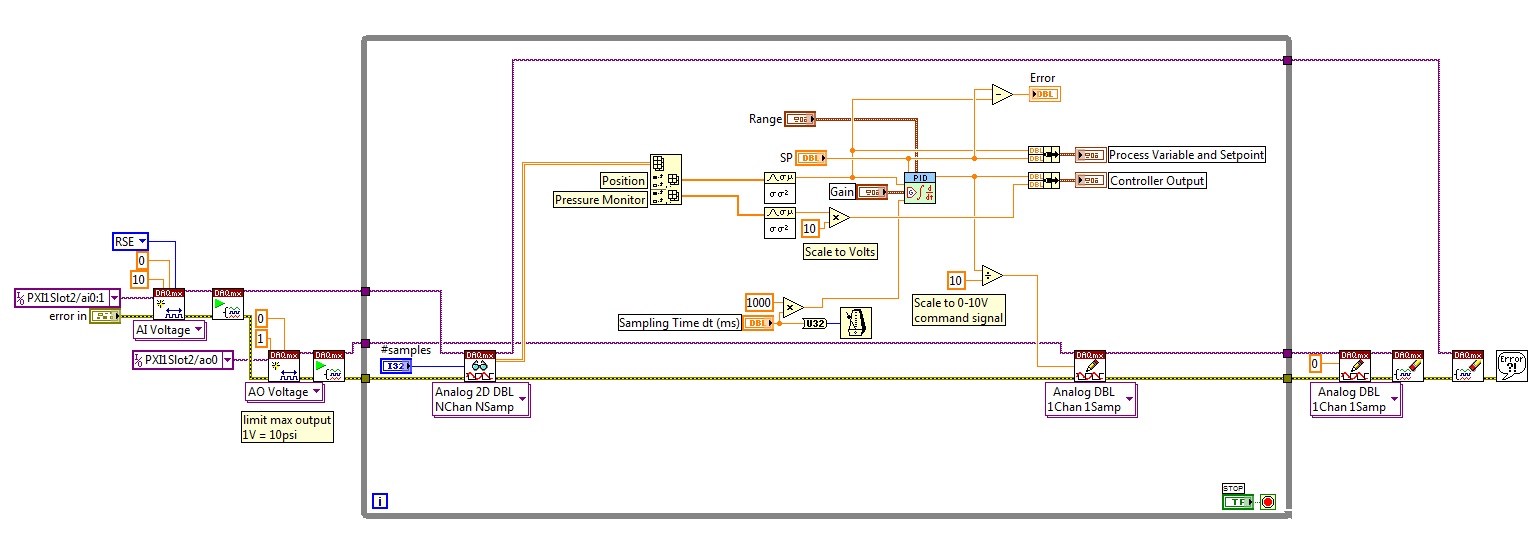Click the Gain cluster terminal
Image resolution: width=1537 pixels, height=558 pixels.
coord(873,191)
